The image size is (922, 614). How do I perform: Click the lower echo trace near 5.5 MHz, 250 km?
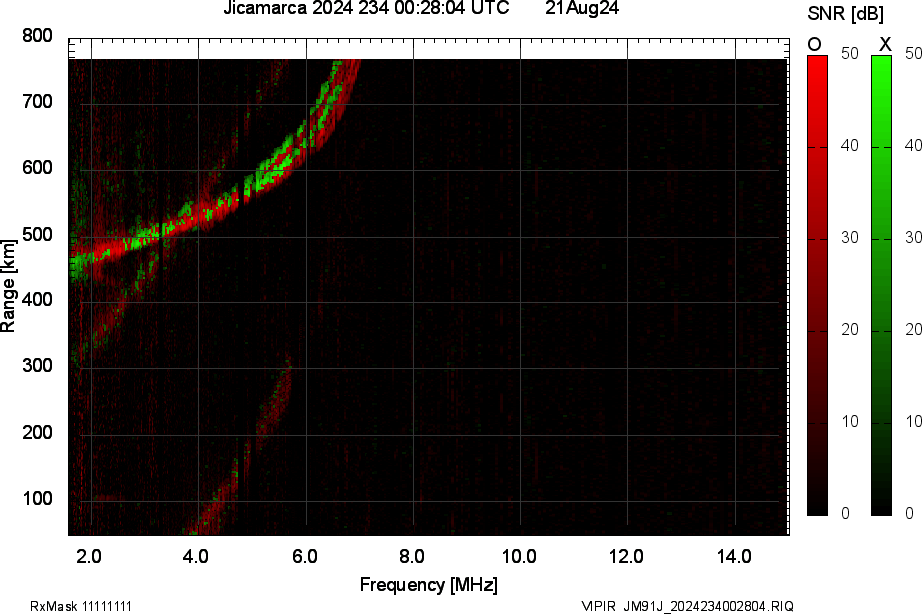click(x=276, y=400)
